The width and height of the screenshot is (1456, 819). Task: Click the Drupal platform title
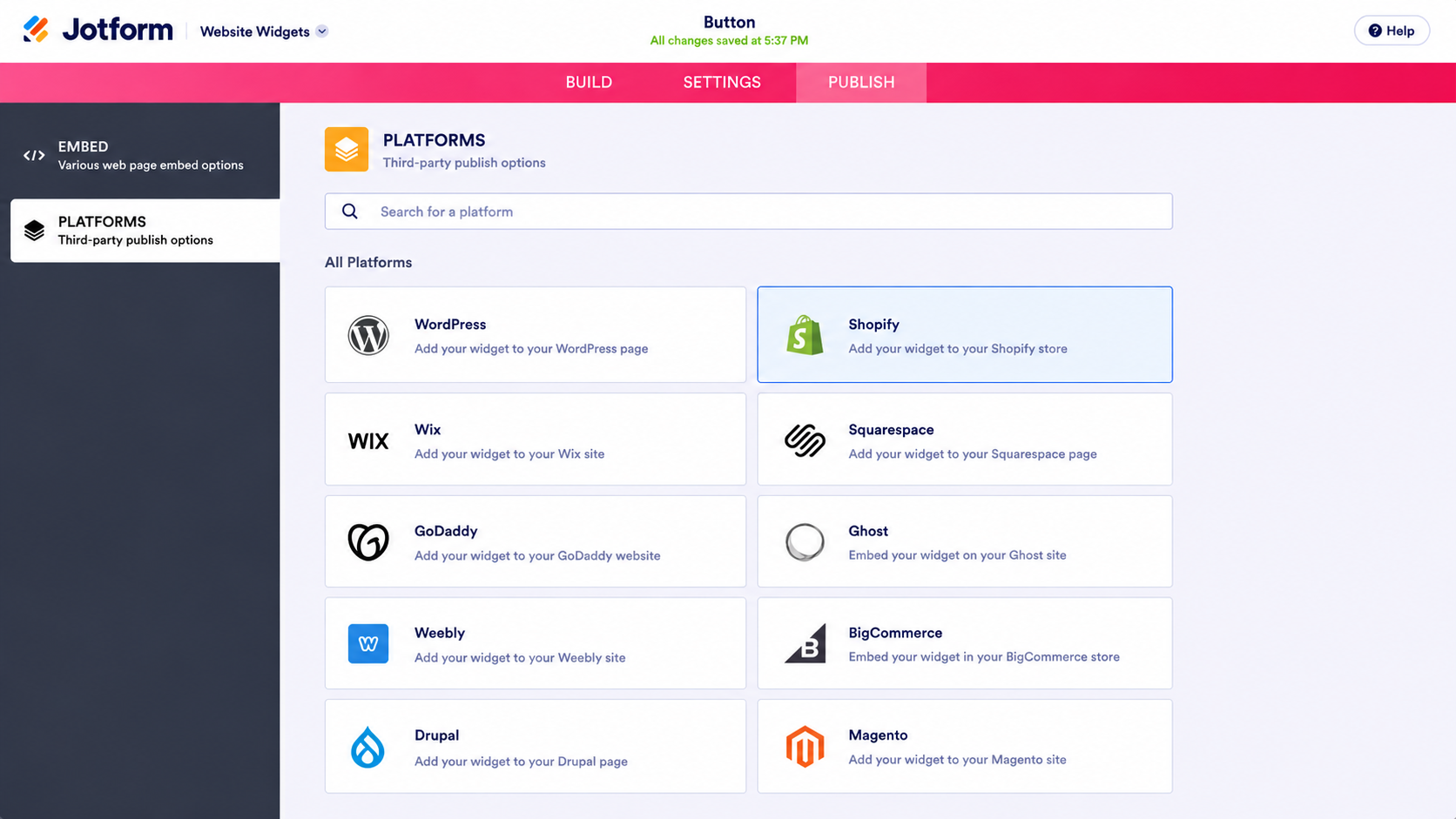pyautogui.click(x=436, y=735)
